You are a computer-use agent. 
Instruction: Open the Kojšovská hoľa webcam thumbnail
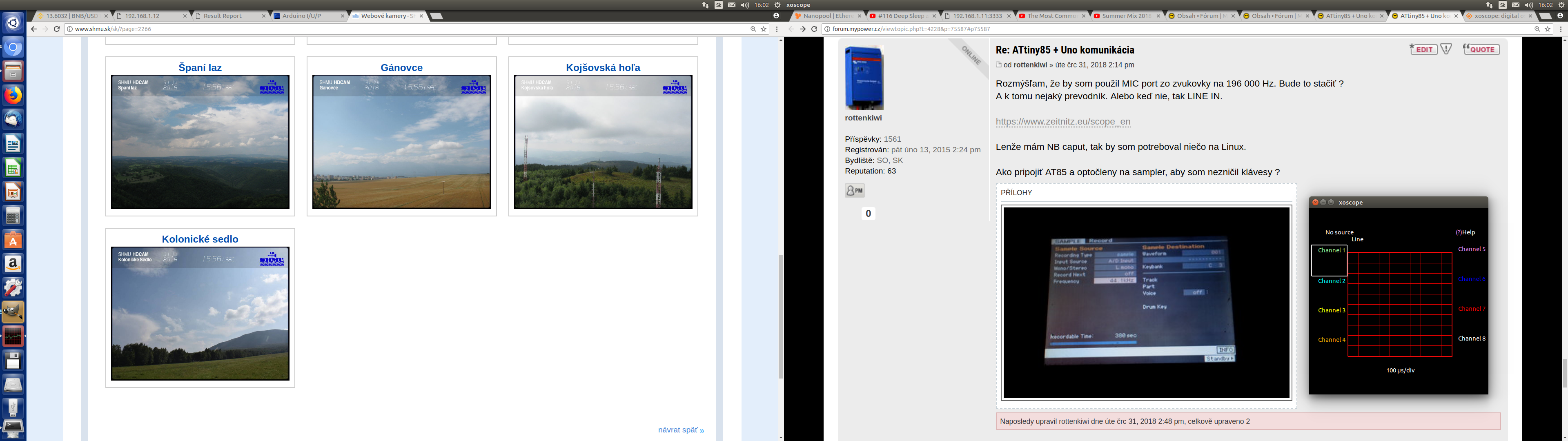coord(603,142)
